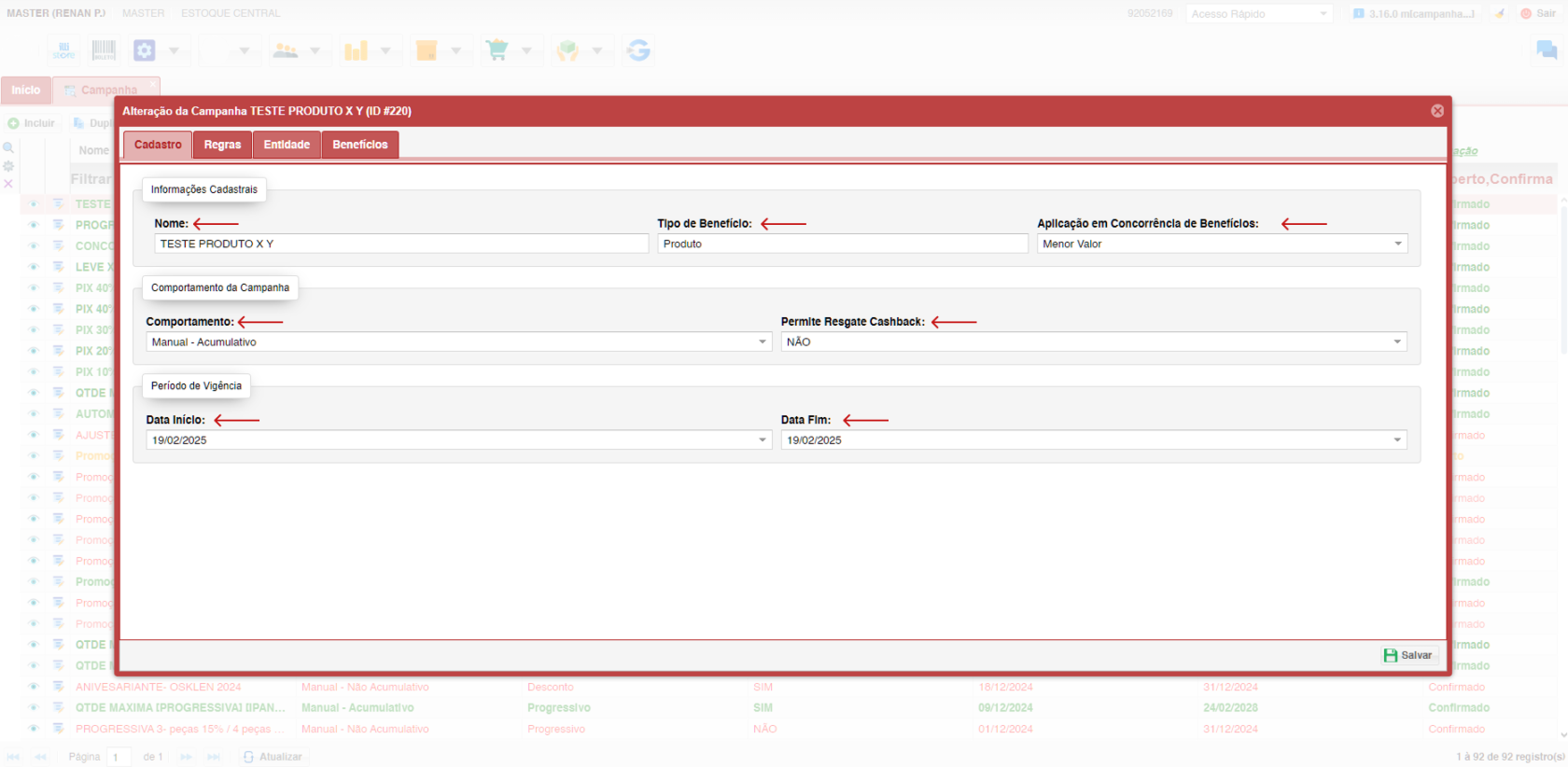The width and height of the screenshot is (1568, 767).
Task: Open the Nti Store toolbar icon
Action: pyautogui.click(x=63, y=50)
